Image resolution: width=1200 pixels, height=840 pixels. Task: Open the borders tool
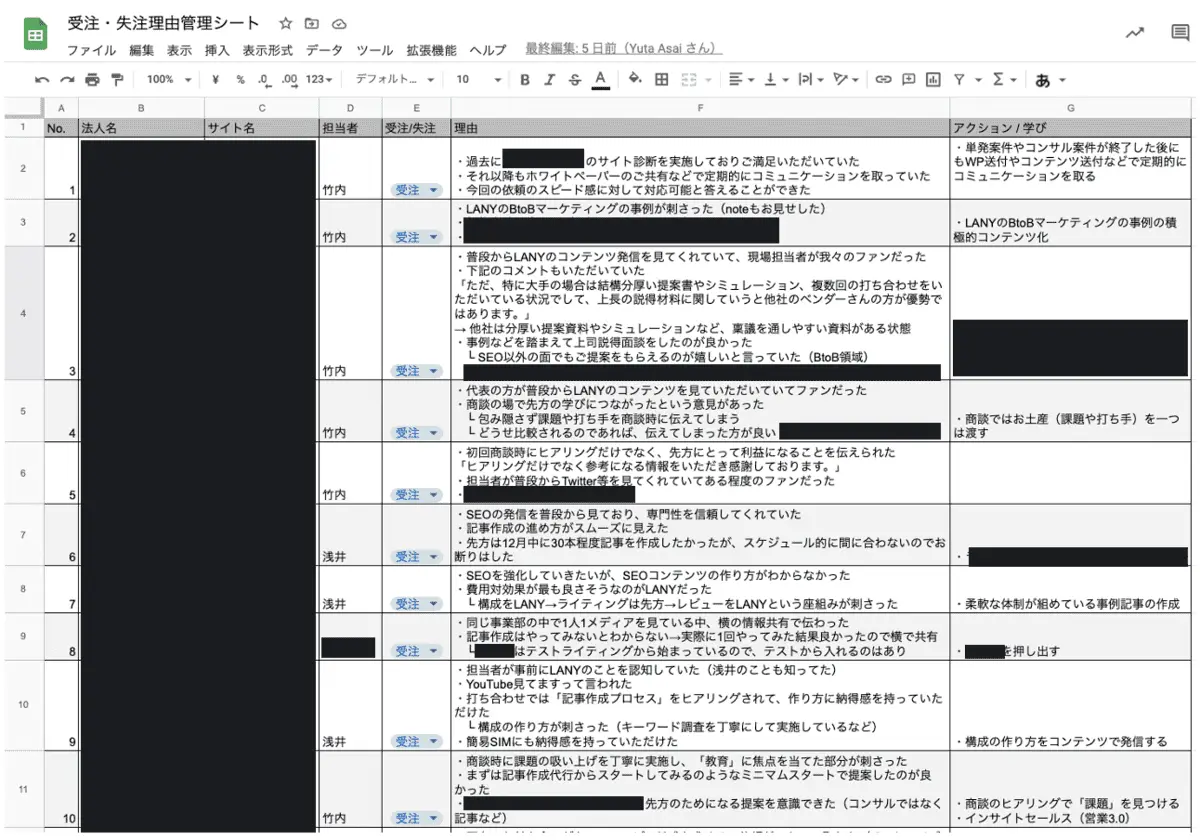coord(661,80)
